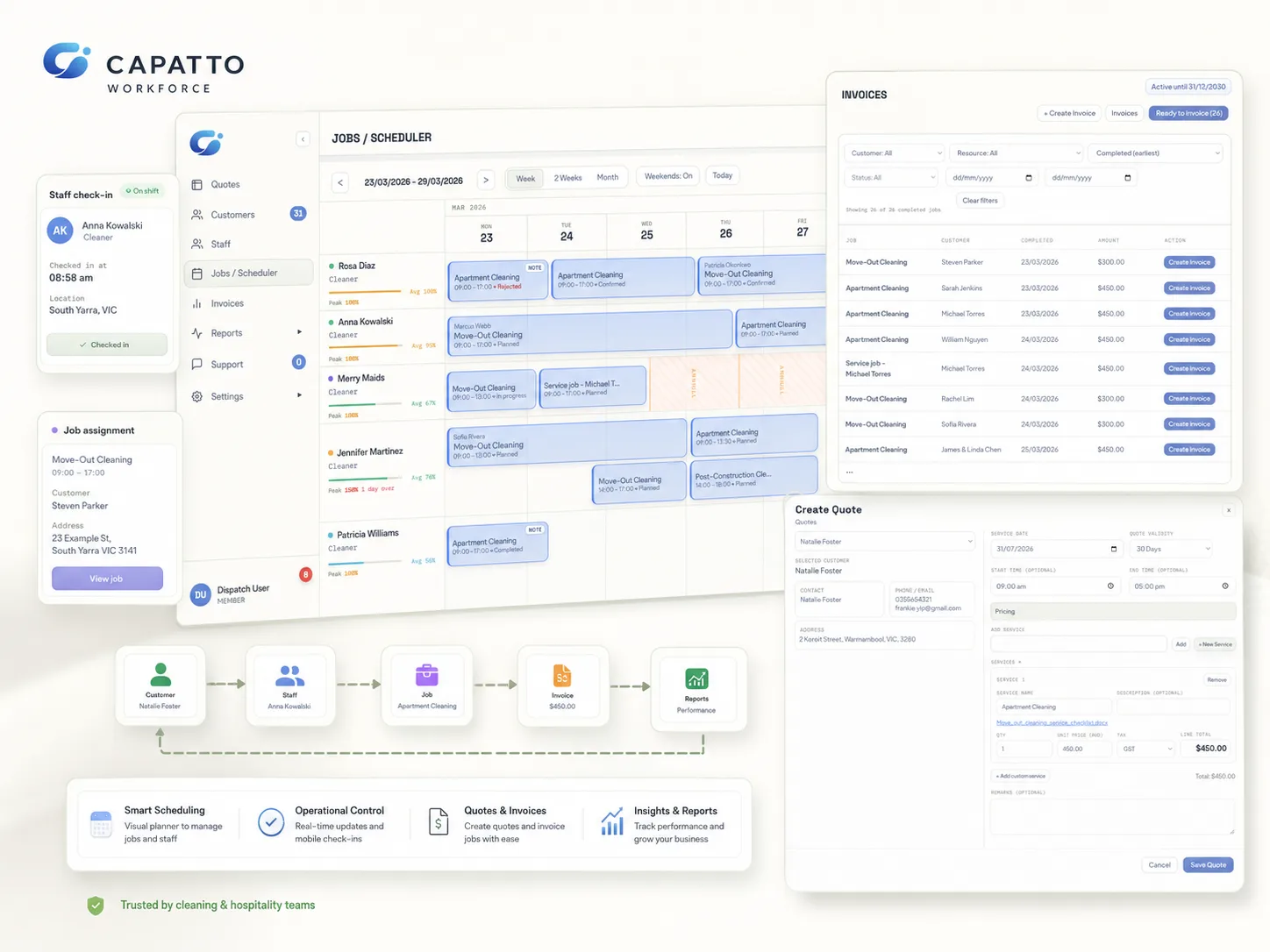Open the Ready to Invoice (26) tab

point(1188,113)
